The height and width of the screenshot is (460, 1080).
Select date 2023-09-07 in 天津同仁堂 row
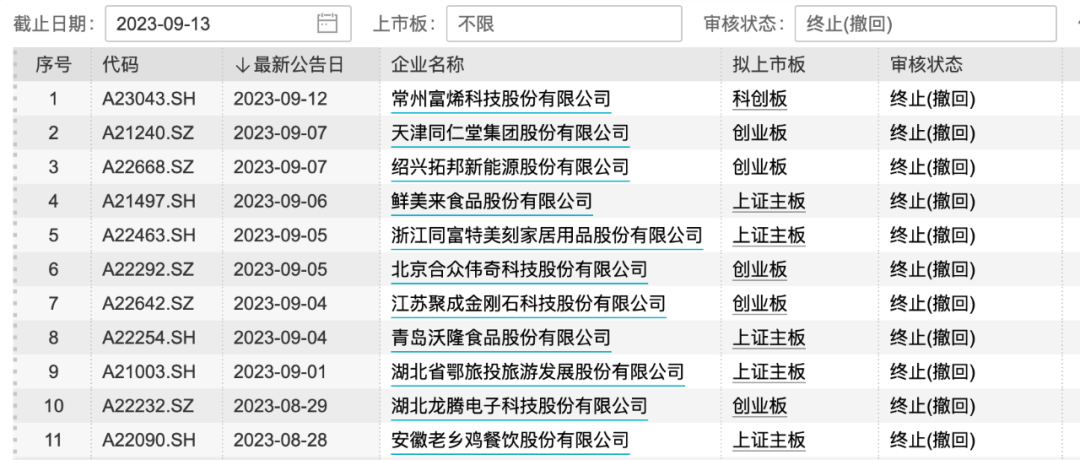tap(280, 133)
